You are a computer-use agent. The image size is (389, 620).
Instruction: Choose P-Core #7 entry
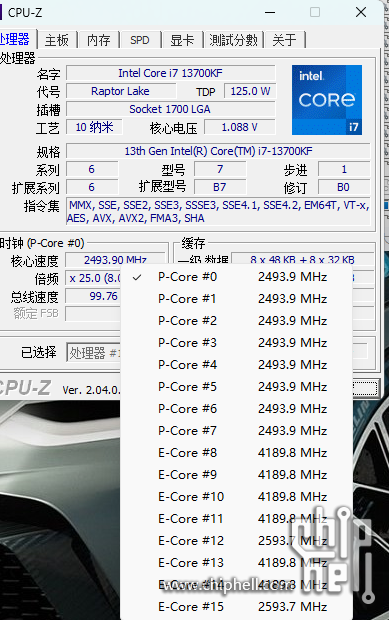coord(236,431)
